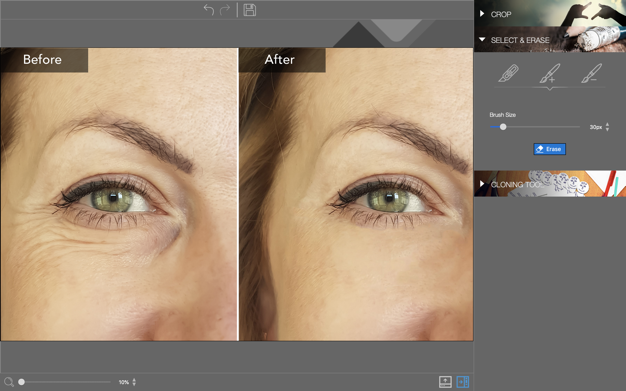
Task: Click the undo arrow icon
Action: tap(209, 10)
